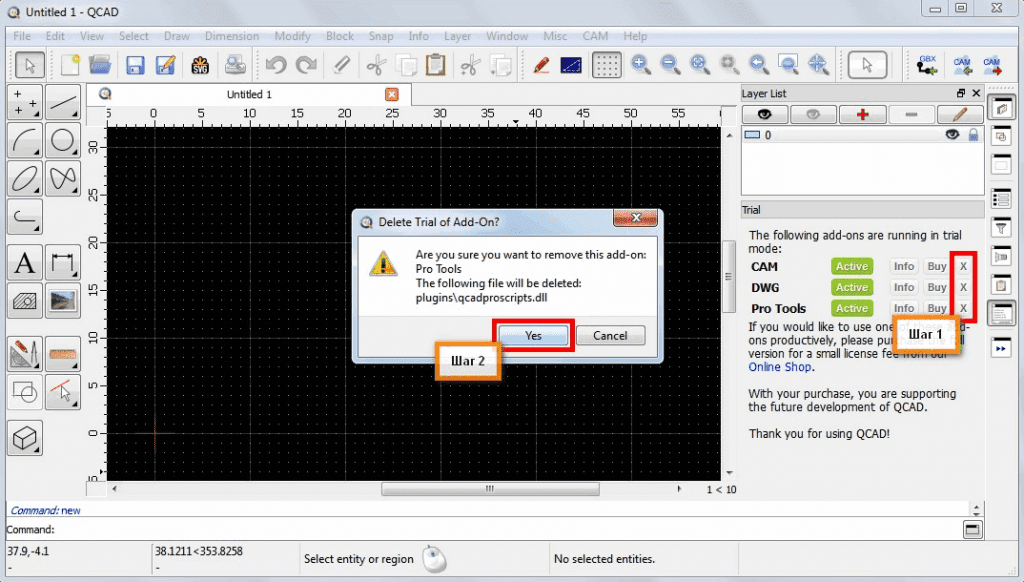Open the circle tools

click(63, 140)
